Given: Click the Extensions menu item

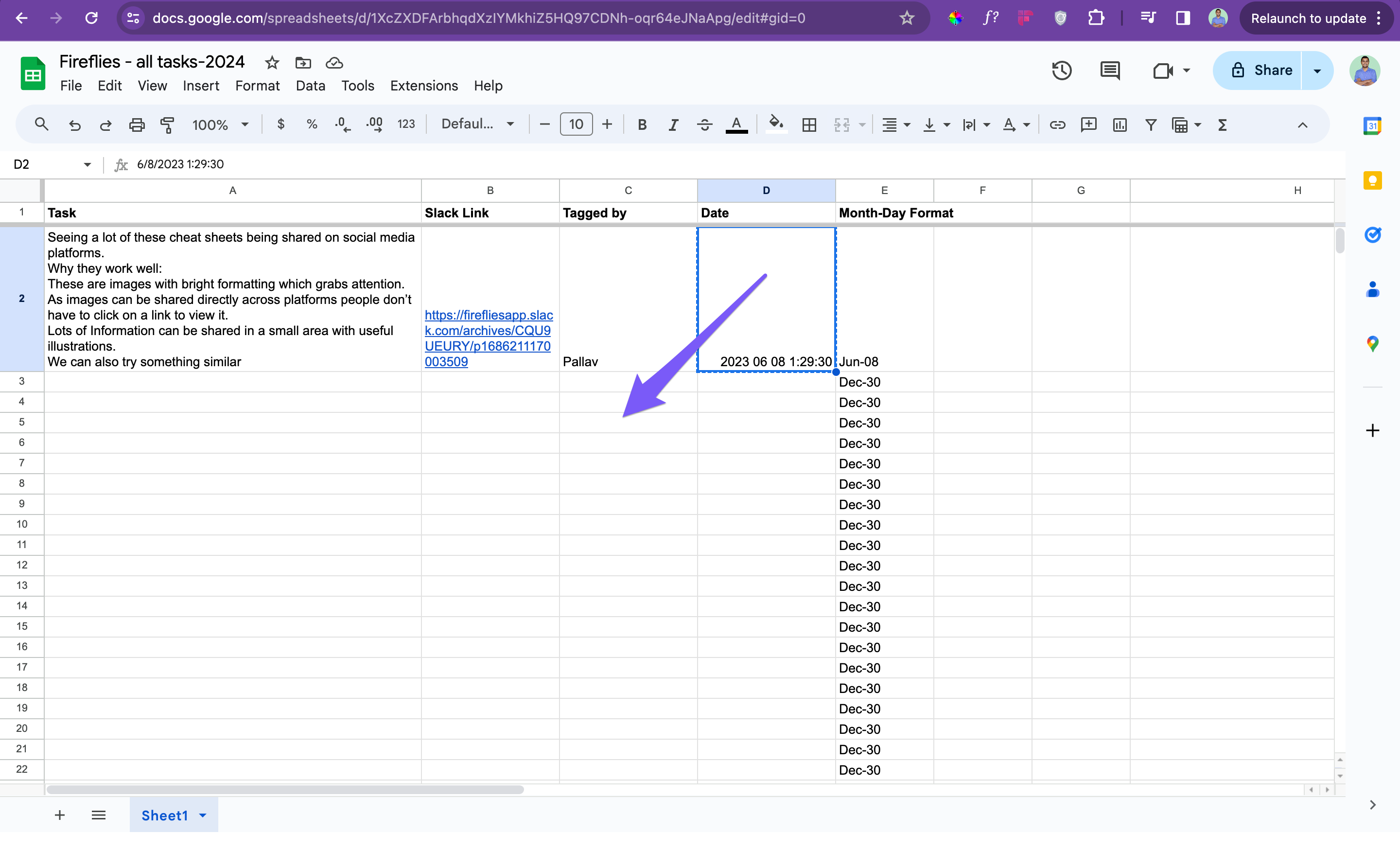Looking at the screenshot, I should coord(422,85).
